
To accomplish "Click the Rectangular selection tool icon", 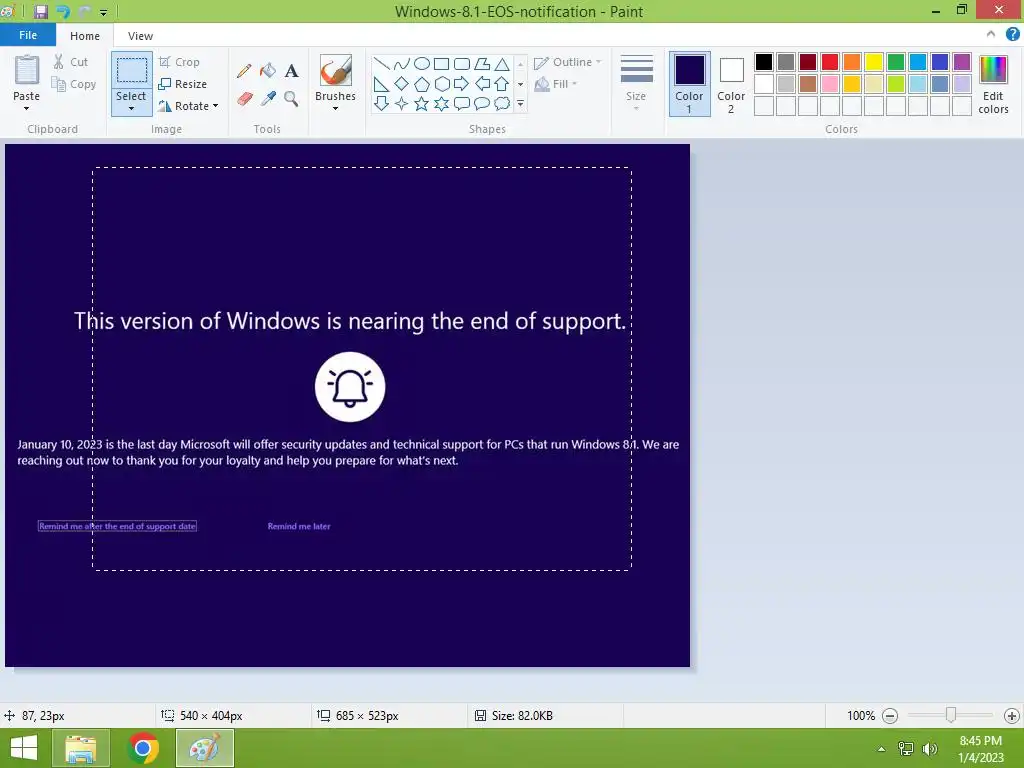I will pyautogui.click(x=131, y=71).
